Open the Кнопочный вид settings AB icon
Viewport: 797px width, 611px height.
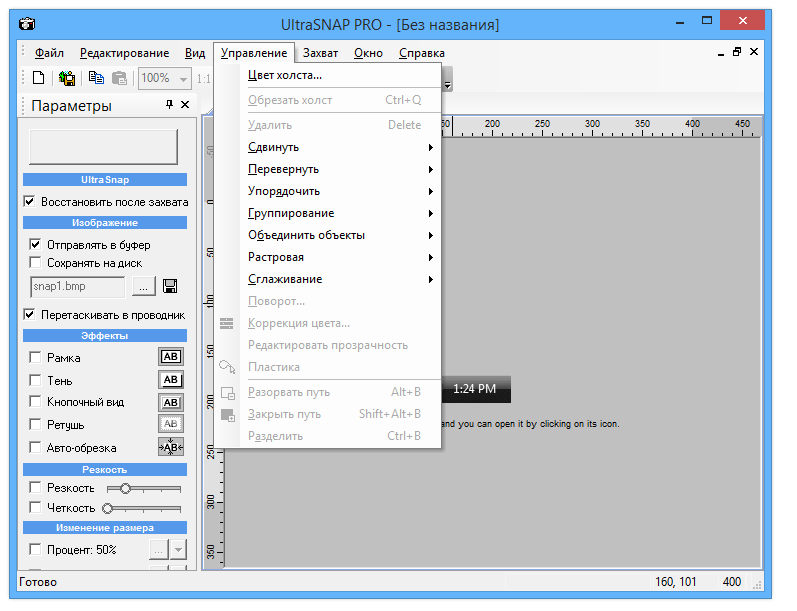(x=171, y=403)
